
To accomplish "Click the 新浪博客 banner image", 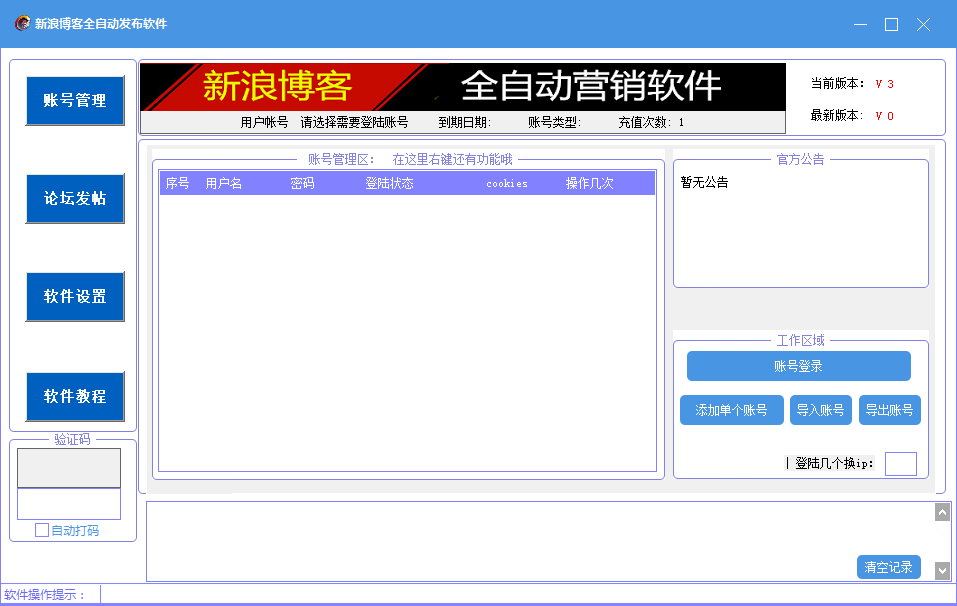I will click(463, 87).
